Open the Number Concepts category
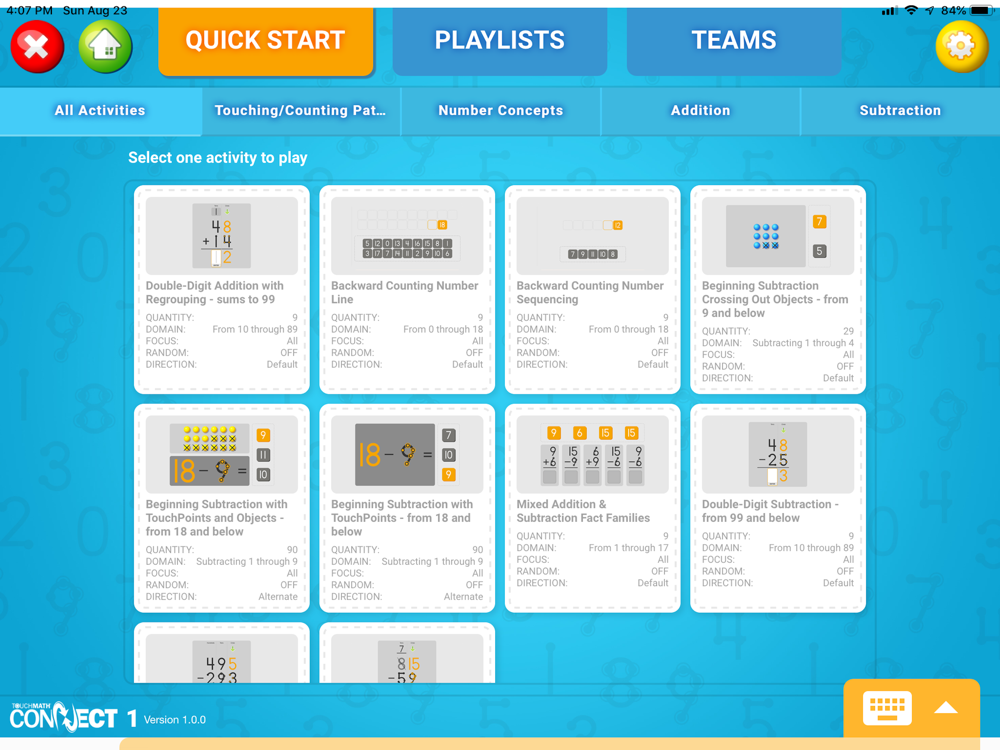This screenshot has height=750, width=1000. coord(501,110)
